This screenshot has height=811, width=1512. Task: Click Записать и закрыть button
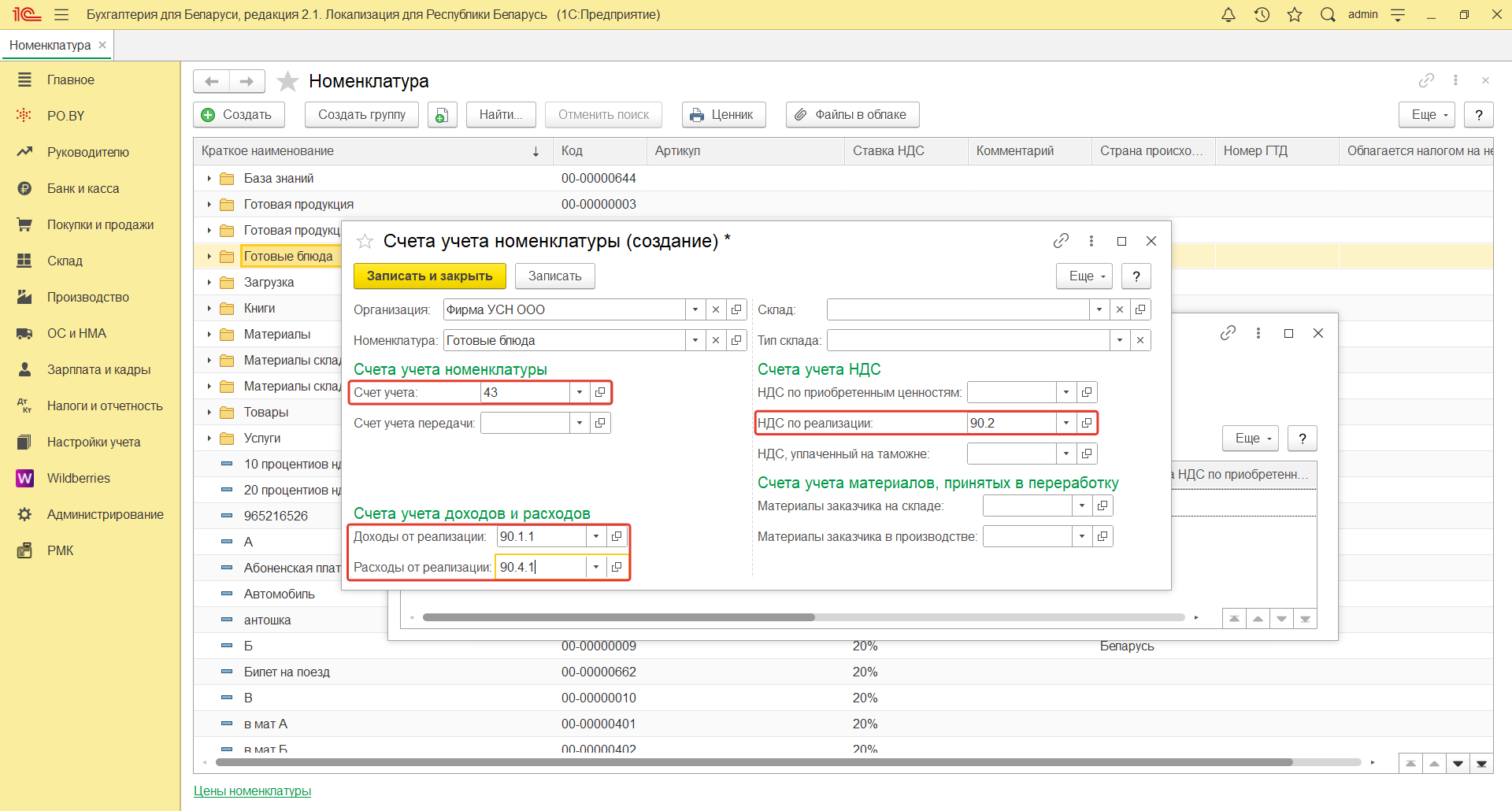click(x=429, y=276)
